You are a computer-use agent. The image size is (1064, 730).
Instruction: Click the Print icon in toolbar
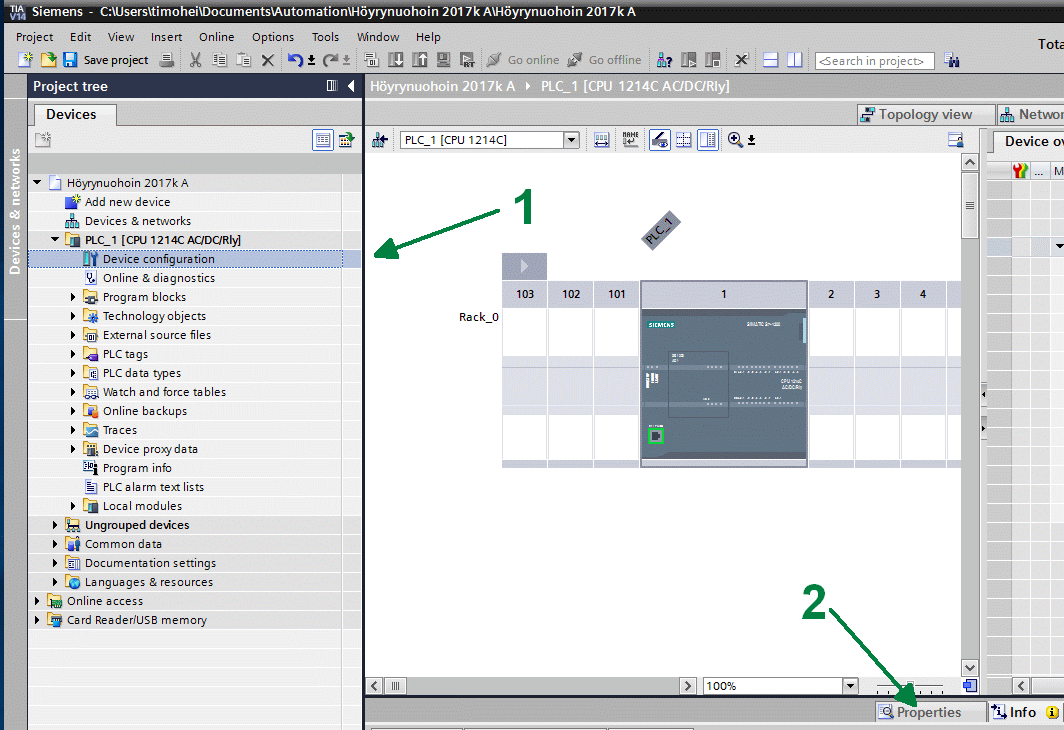tap(166, 60)
